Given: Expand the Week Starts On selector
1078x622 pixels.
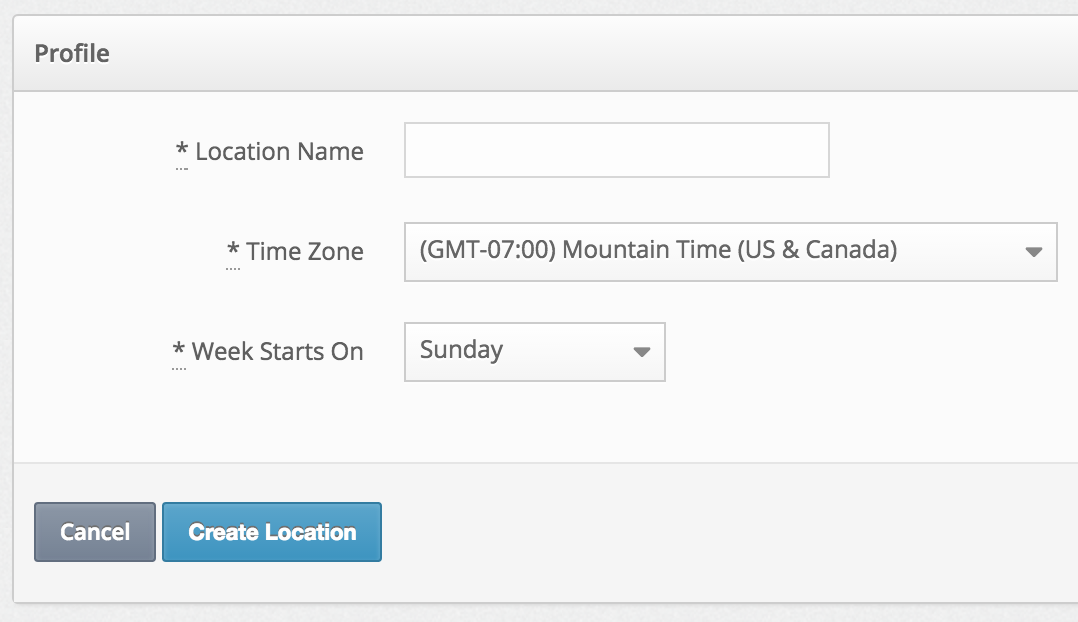Looking at the screenshot, I should click(x=534, y=351).
